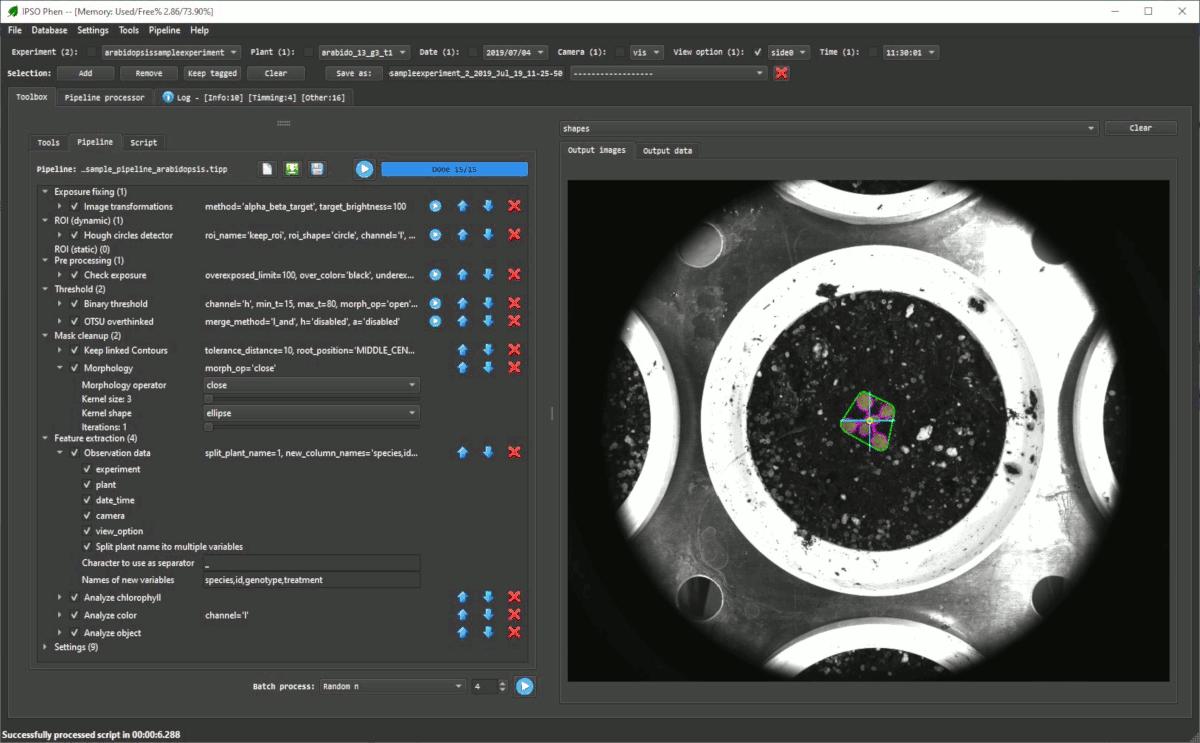Move Binary threshold step down
1200x743 pixels.
[x=488, y=303]
